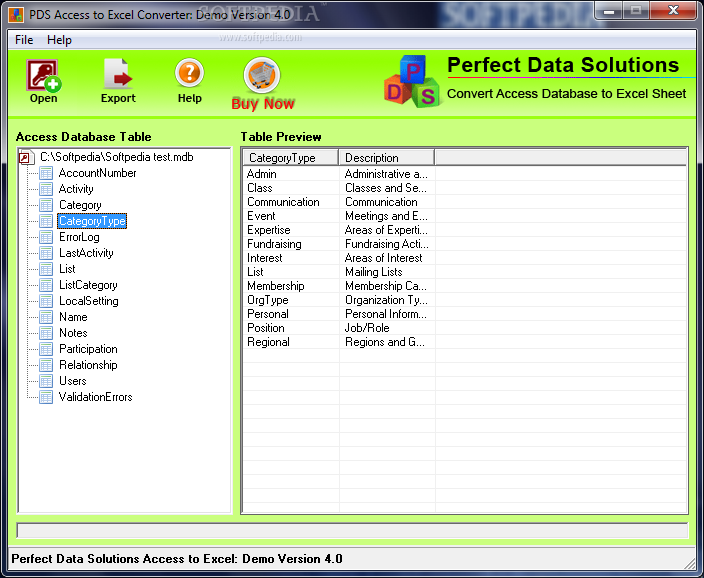The height and width of the screenshot is (578, 704).
Task: Select the Activity table in tree
Action: tap(76, 189)
